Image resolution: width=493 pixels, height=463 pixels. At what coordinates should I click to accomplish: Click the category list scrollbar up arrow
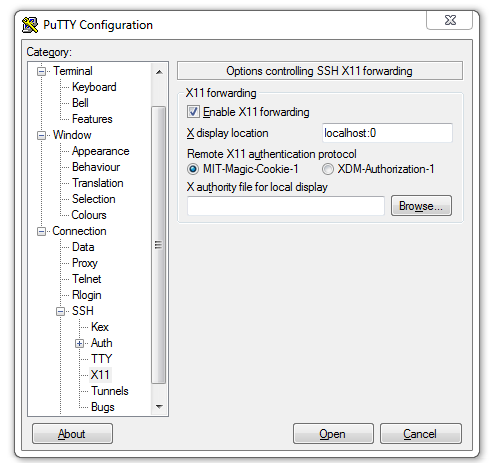click(x=159, y=72)
